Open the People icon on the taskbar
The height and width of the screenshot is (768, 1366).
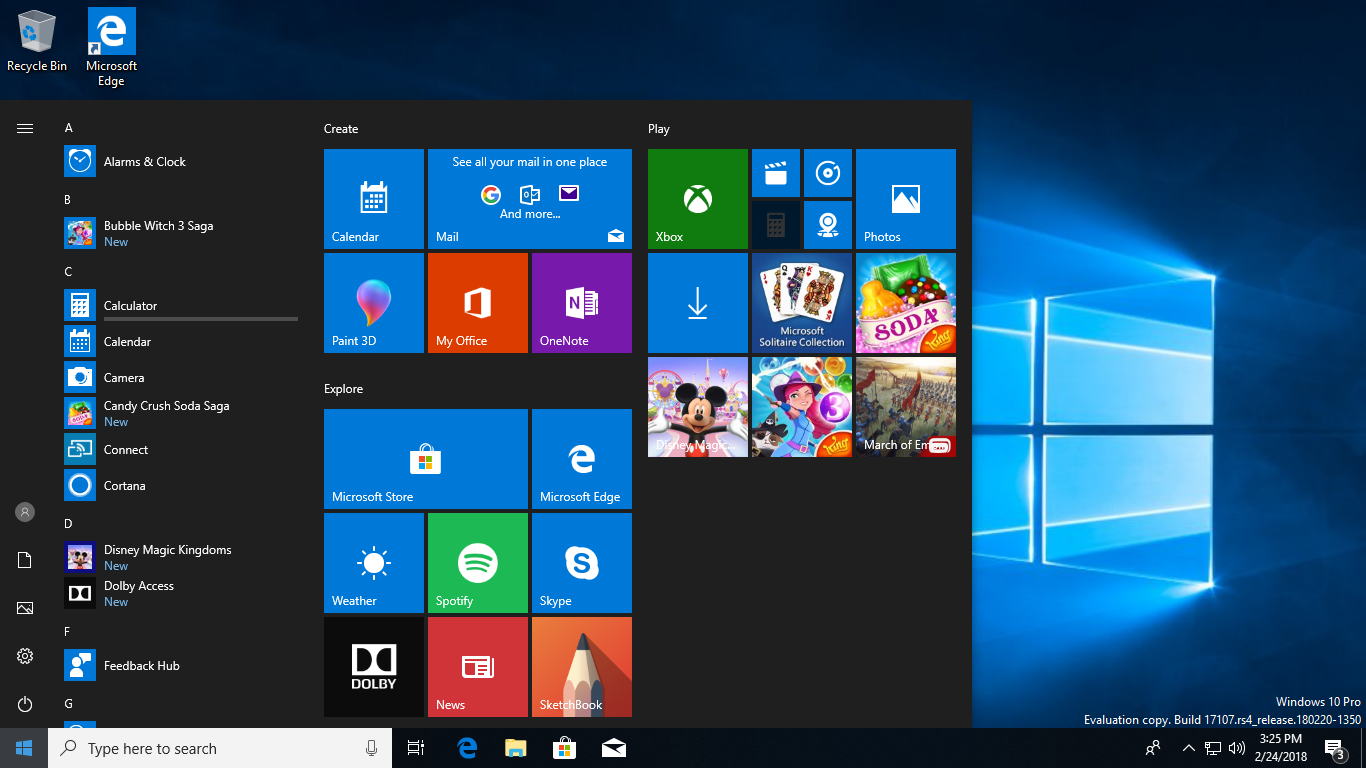click(x=1153, y=748)
